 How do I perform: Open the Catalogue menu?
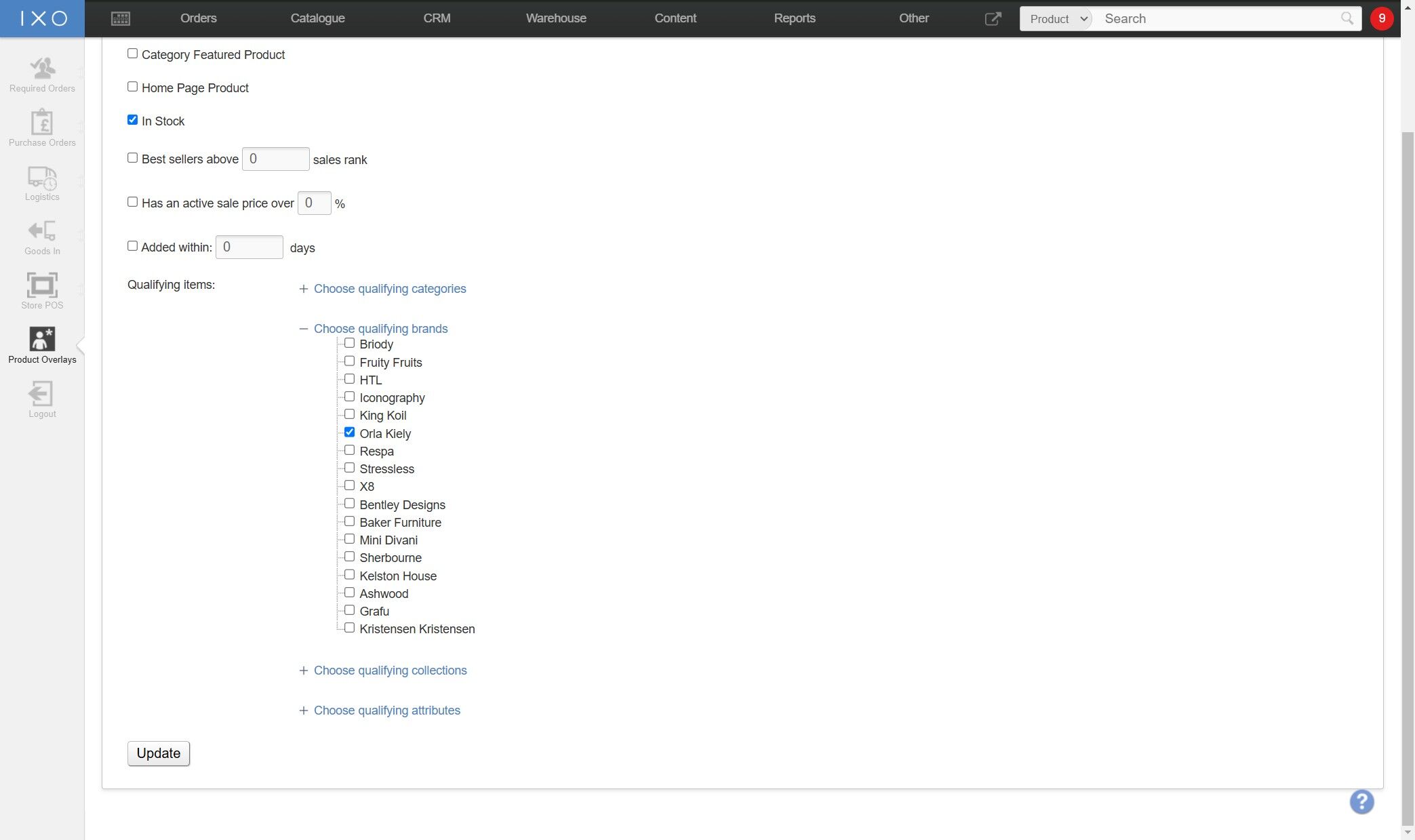[317, 18]
